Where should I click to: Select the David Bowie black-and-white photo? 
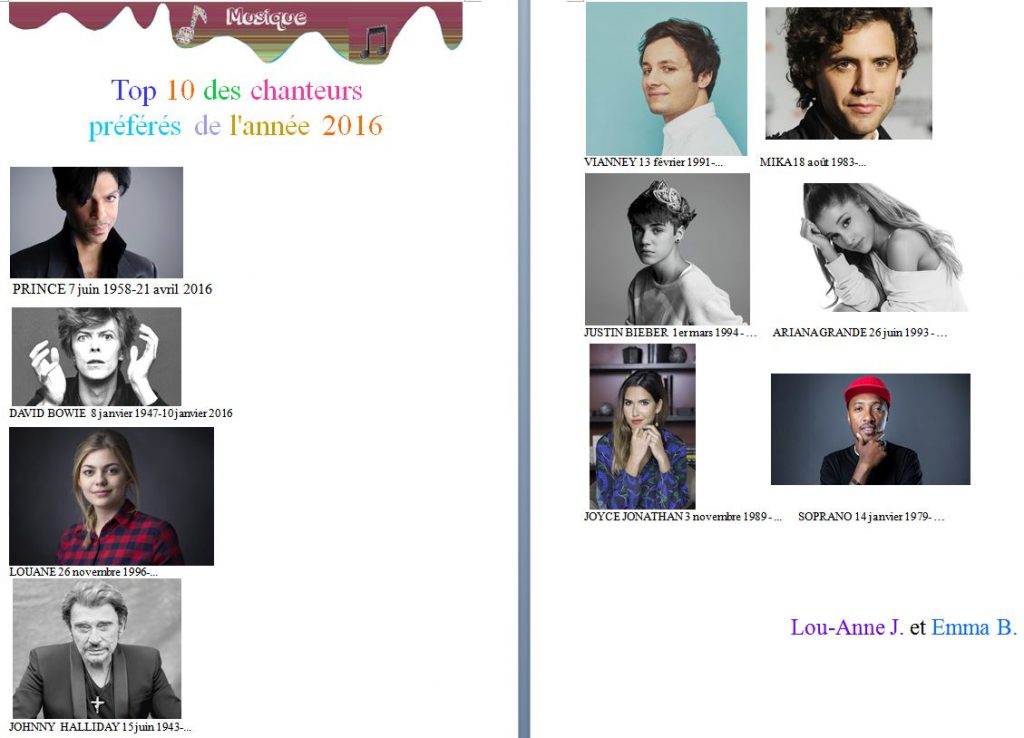pos(97,357)
